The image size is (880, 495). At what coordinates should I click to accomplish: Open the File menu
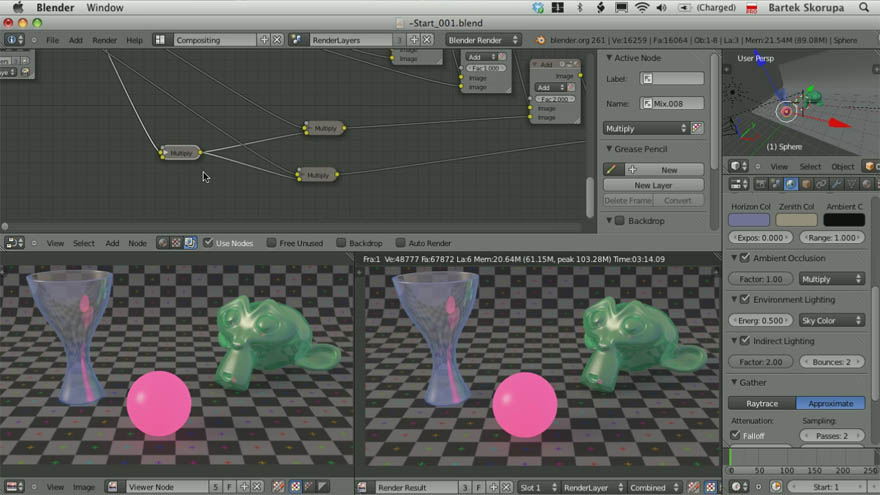(52, 40)
